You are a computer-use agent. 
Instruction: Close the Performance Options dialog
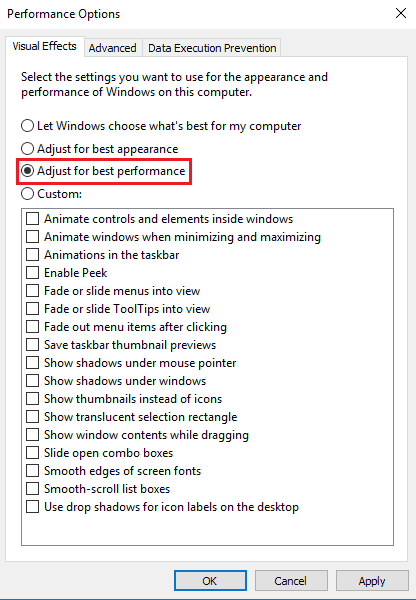pos(401,13)
